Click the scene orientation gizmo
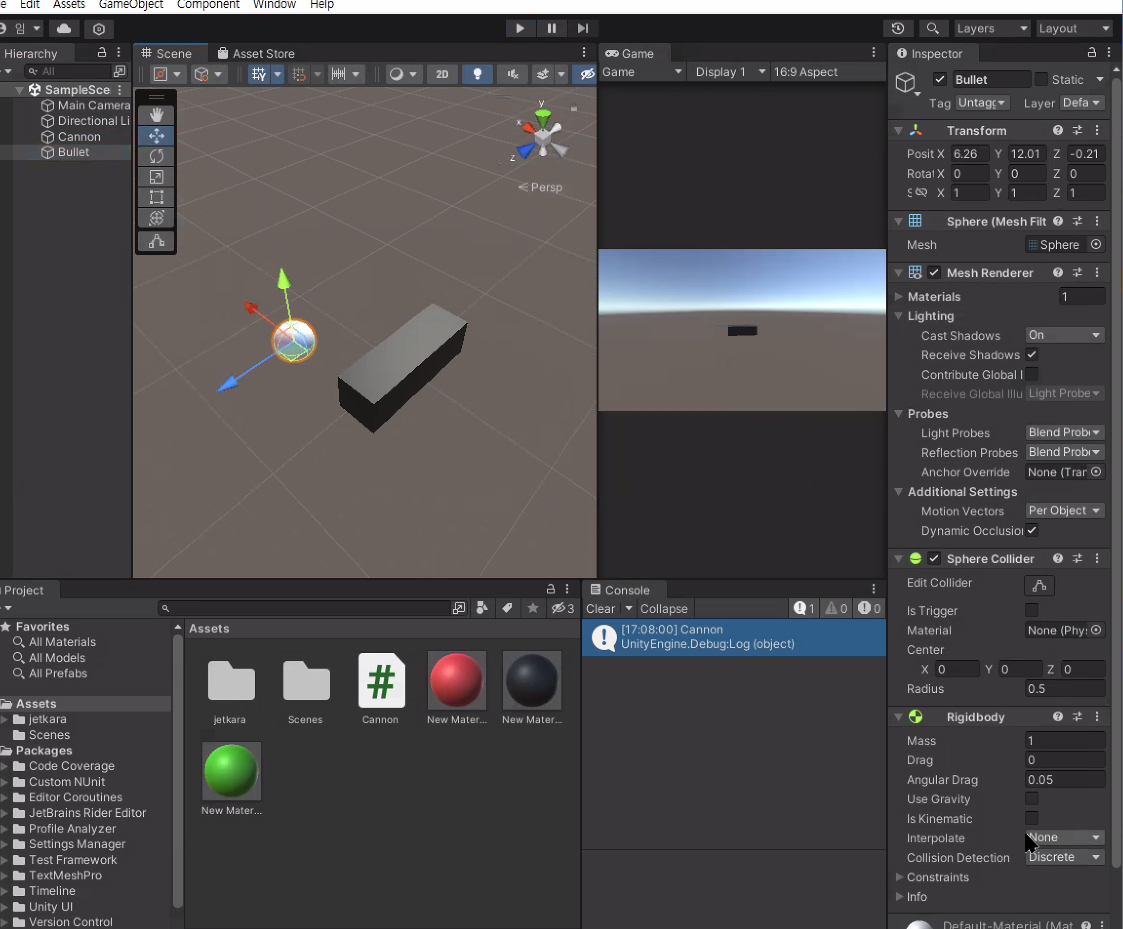Image resolution: width=1123 pixels, height=929 pixels. coord(543,136)
